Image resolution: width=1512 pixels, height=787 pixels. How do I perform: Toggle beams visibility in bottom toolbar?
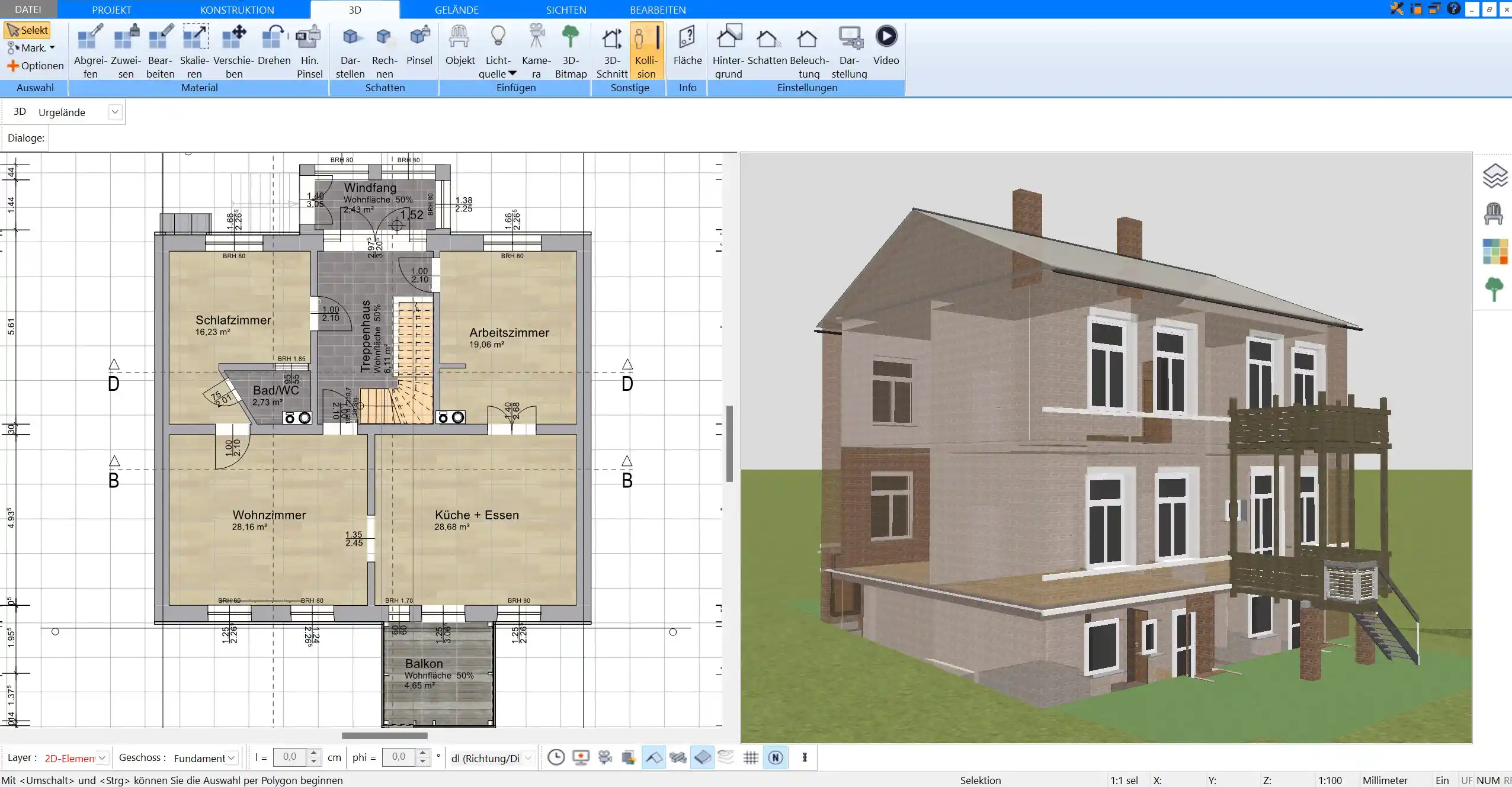[x=678, y=757]
